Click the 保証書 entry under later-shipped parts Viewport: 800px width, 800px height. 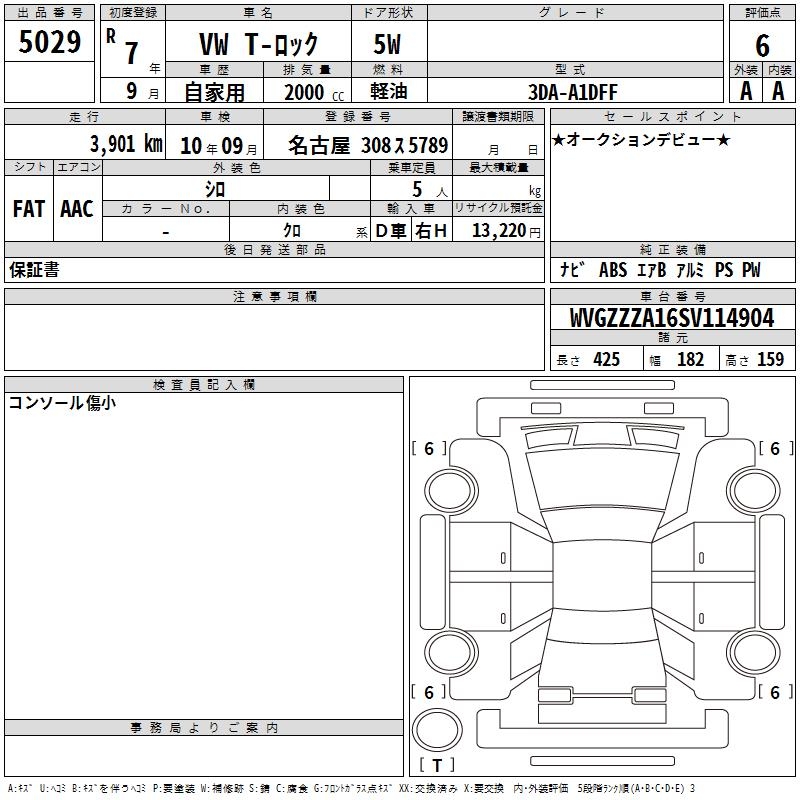[x=34, y=270]
